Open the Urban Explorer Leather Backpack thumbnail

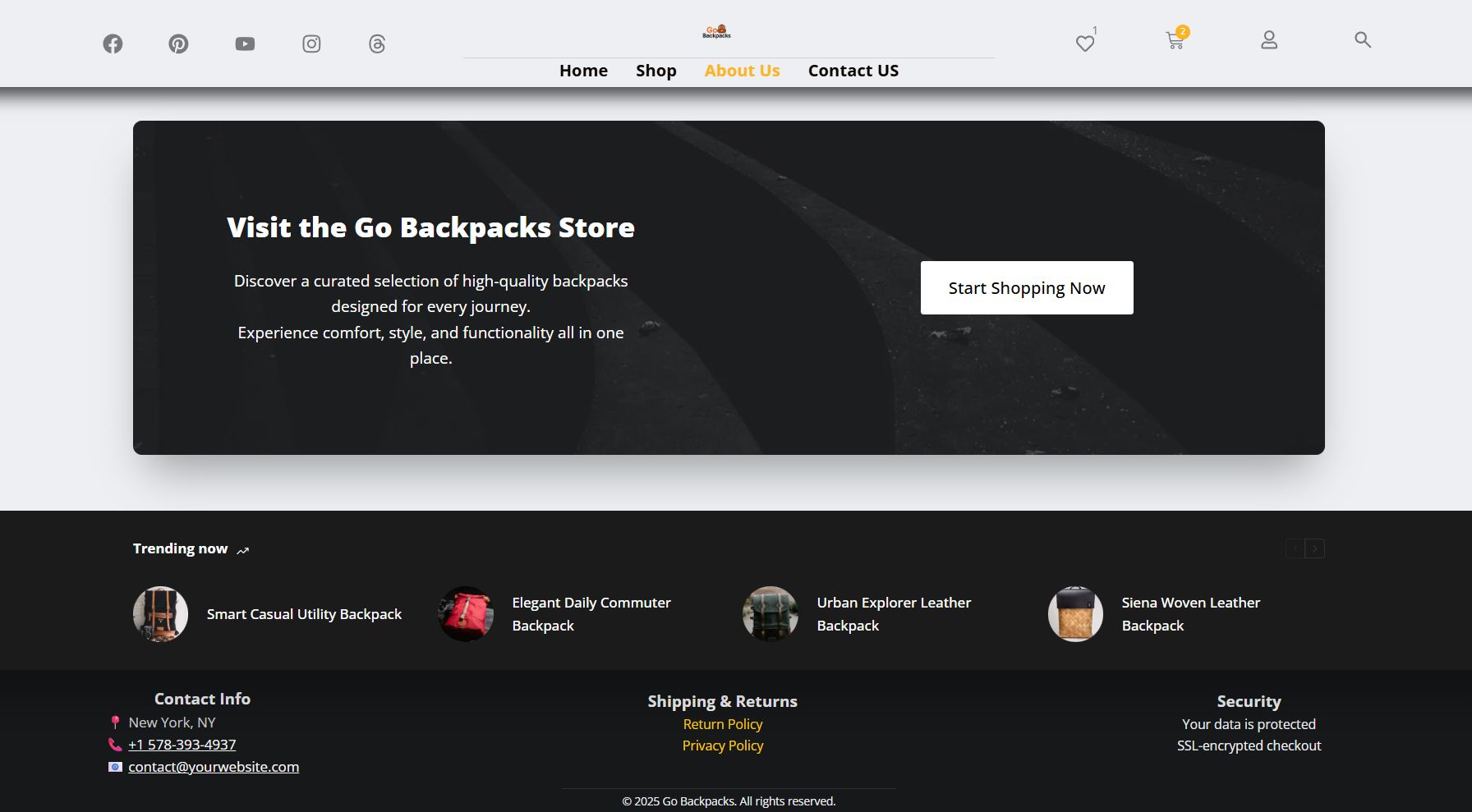click(770, 614)
